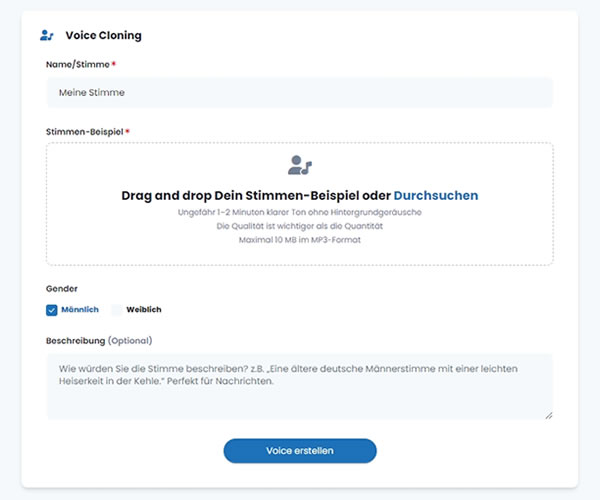Image resolution: width=600 pixels, height=500 pixels.
Task: Click the Stimmen-Beispiel drop zone area
Action: [x=299, y=252]
